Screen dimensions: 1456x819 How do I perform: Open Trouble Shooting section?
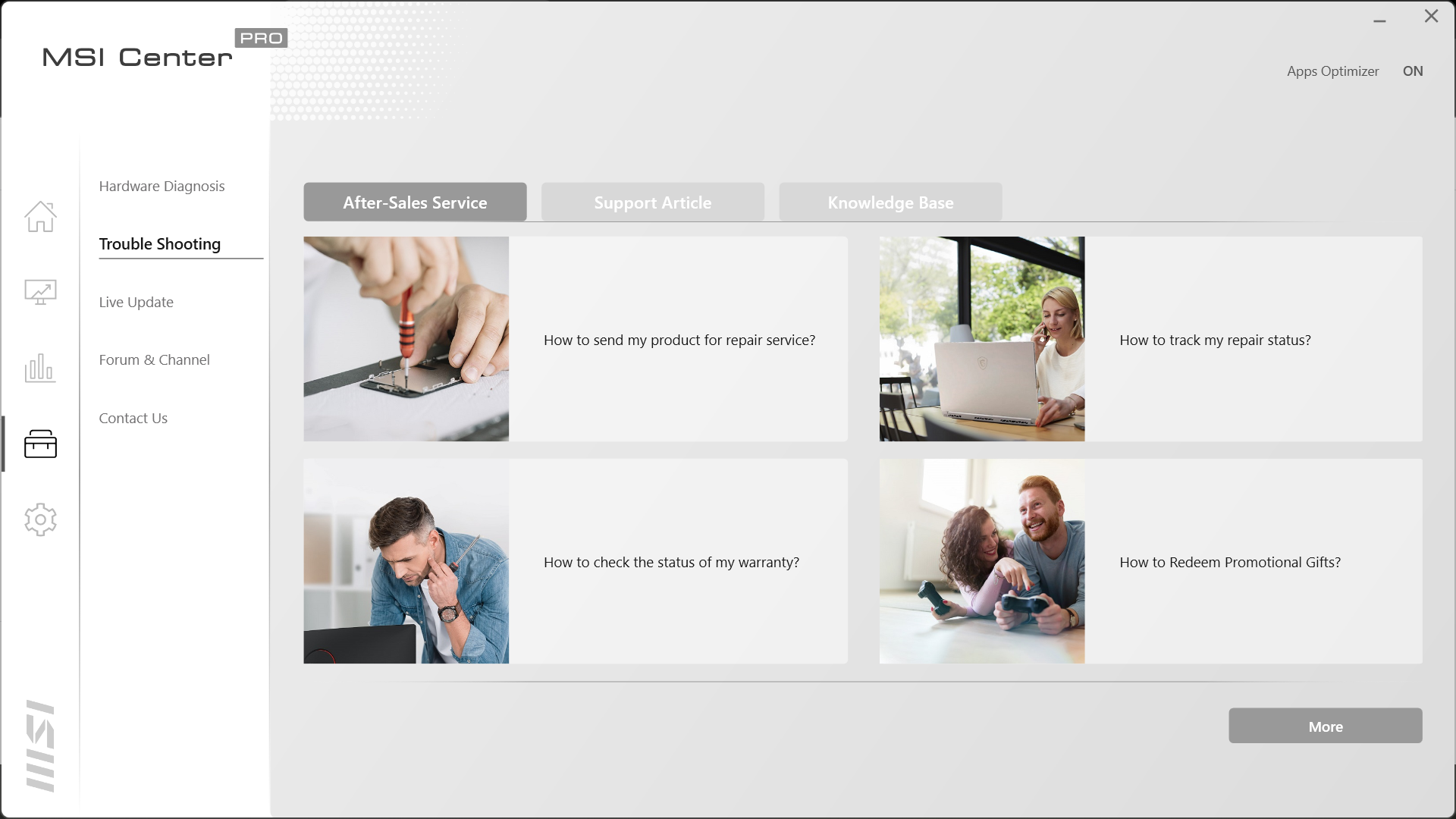point(159,243)
